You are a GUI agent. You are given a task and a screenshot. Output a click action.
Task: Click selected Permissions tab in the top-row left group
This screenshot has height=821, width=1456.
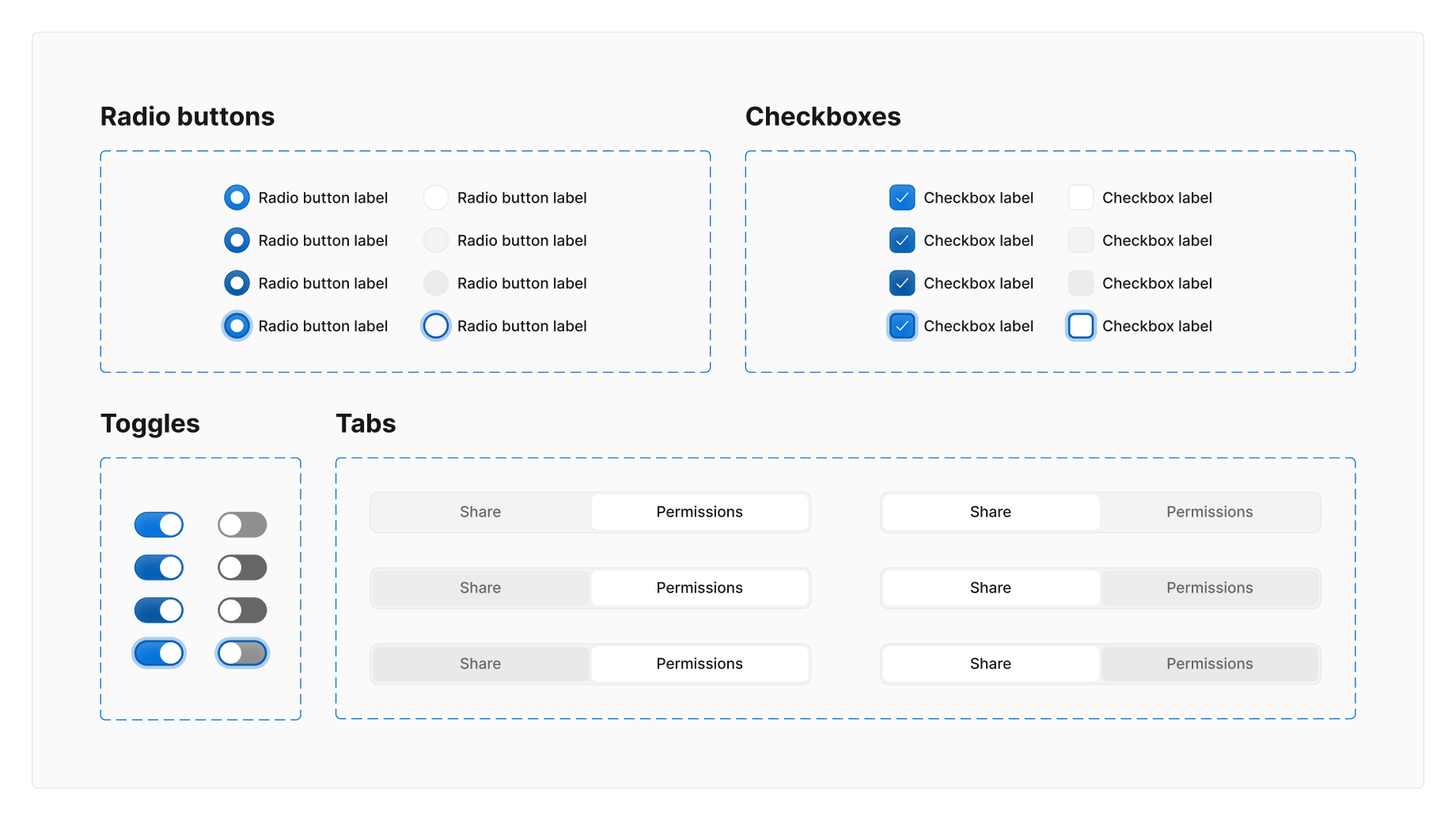click(700, 512)
